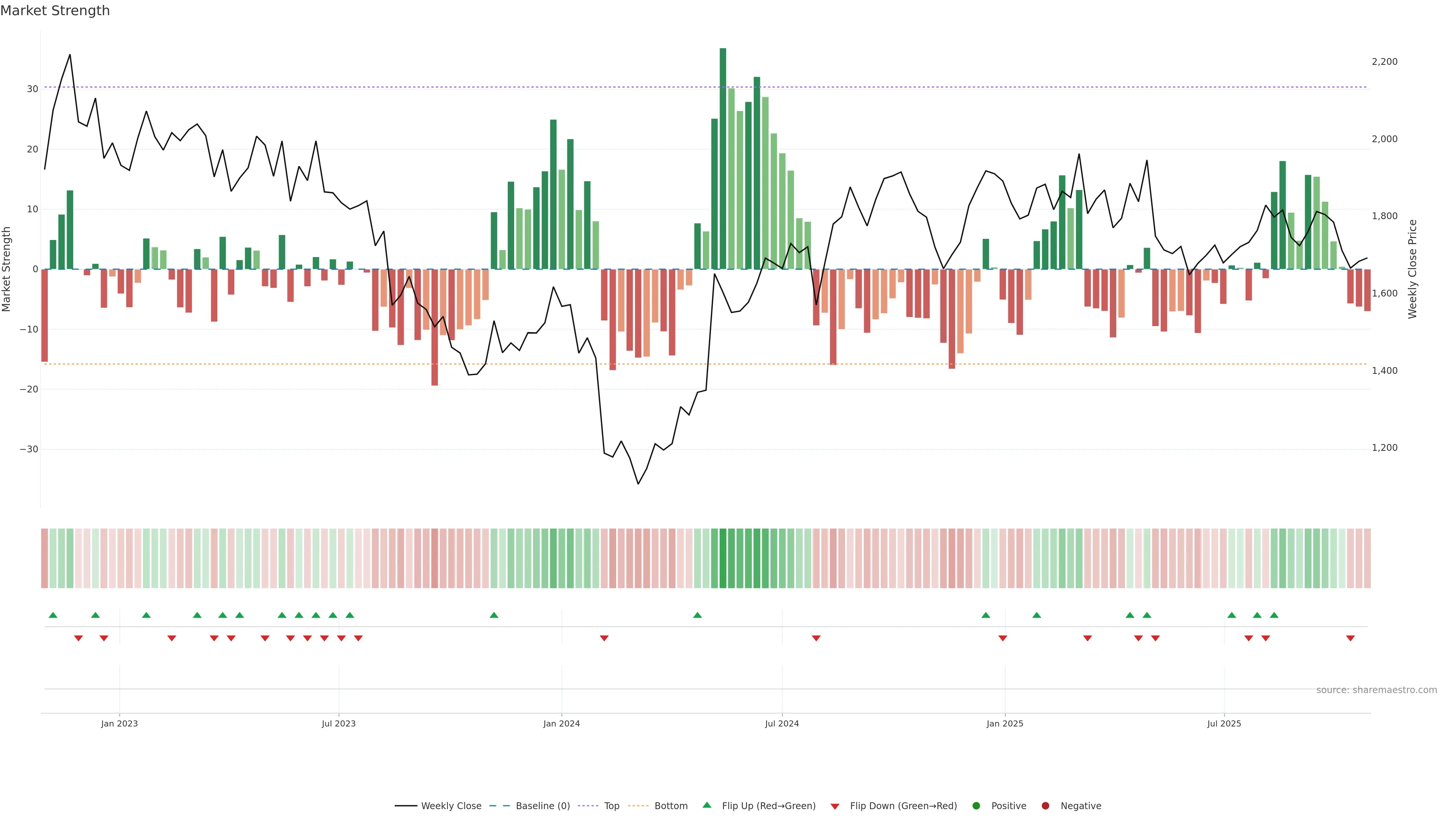Click the Weekly Close Price axis title
This screenshot has height=819, width=1456.
[x=1412, y=269]
